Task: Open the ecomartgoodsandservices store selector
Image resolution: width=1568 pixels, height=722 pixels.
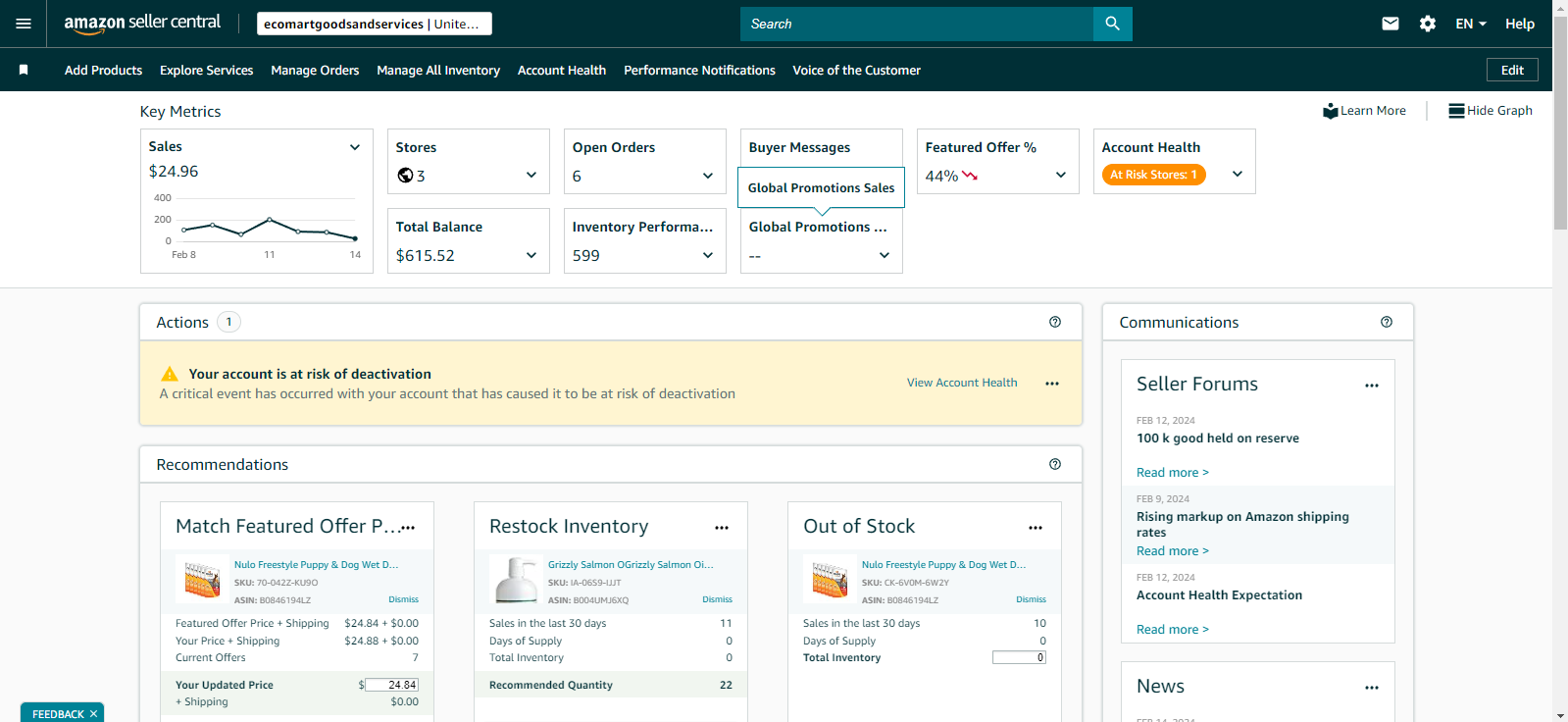Action: (x=375, y=24)
